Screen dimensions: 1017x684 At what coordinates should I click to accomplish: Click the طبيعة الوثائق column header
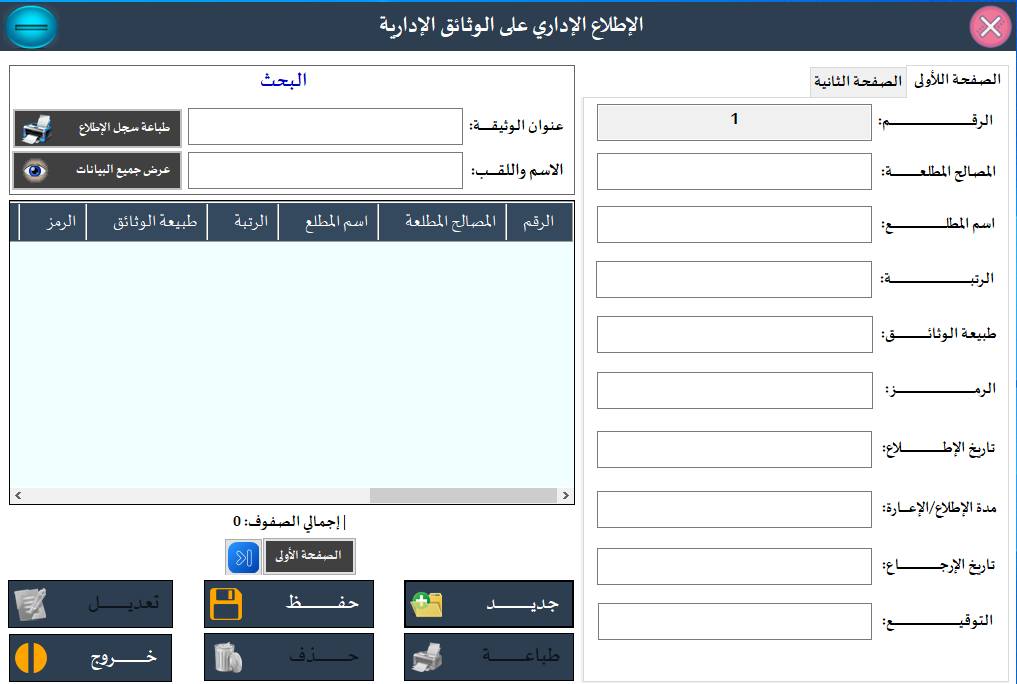tap(146, 223)
